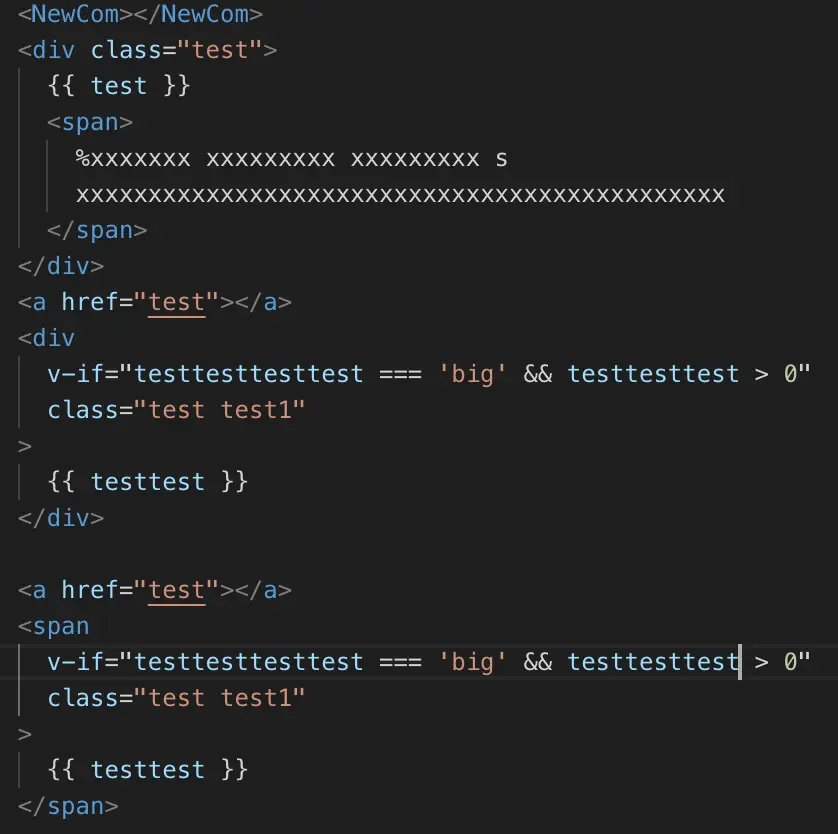
Task: Click first class="test test1" attribute value
Action: pyautogui.click(x=219, y=410)
